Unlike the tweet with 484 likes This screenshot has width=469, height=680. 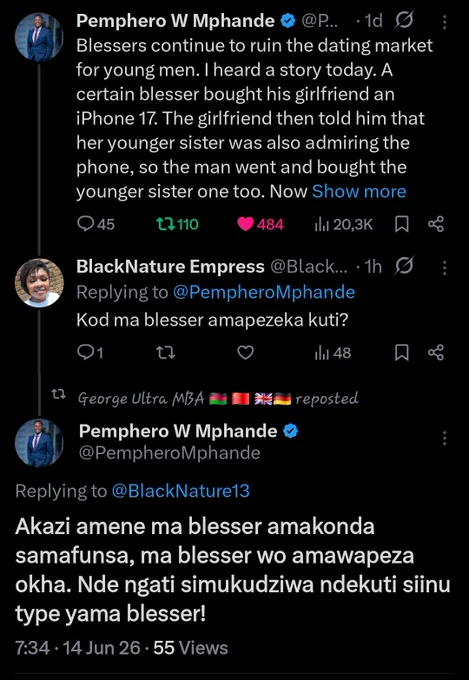pos(261,224)
